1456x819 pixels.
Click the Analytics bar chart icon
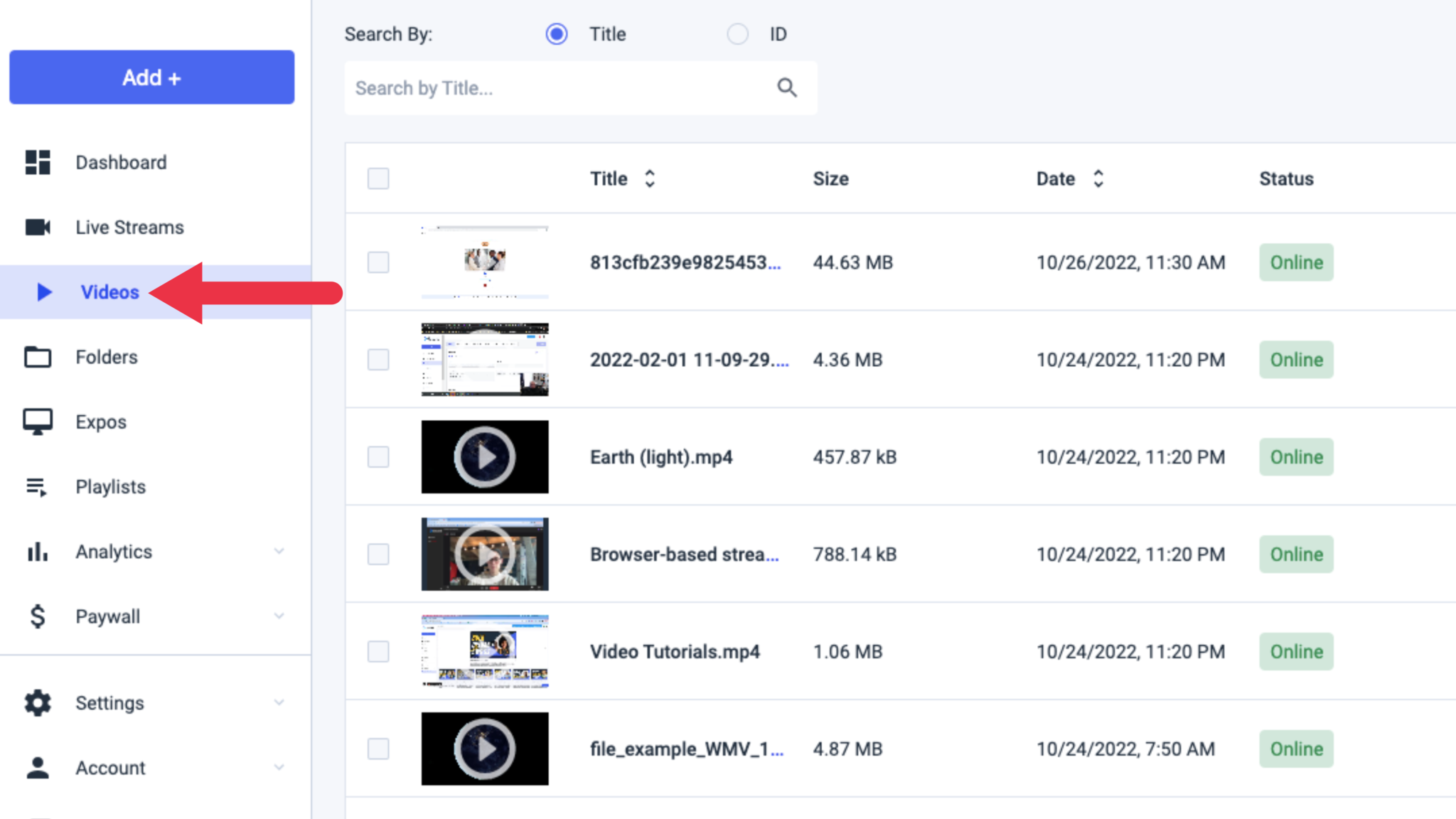pos(37,551)
